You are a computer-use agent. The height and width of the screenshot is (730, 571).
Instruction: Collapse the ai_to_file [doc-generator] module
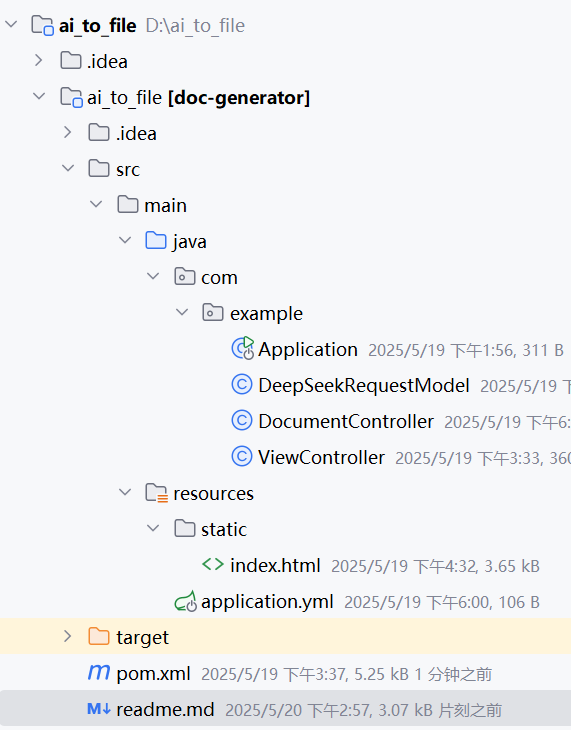coord(39,96)
